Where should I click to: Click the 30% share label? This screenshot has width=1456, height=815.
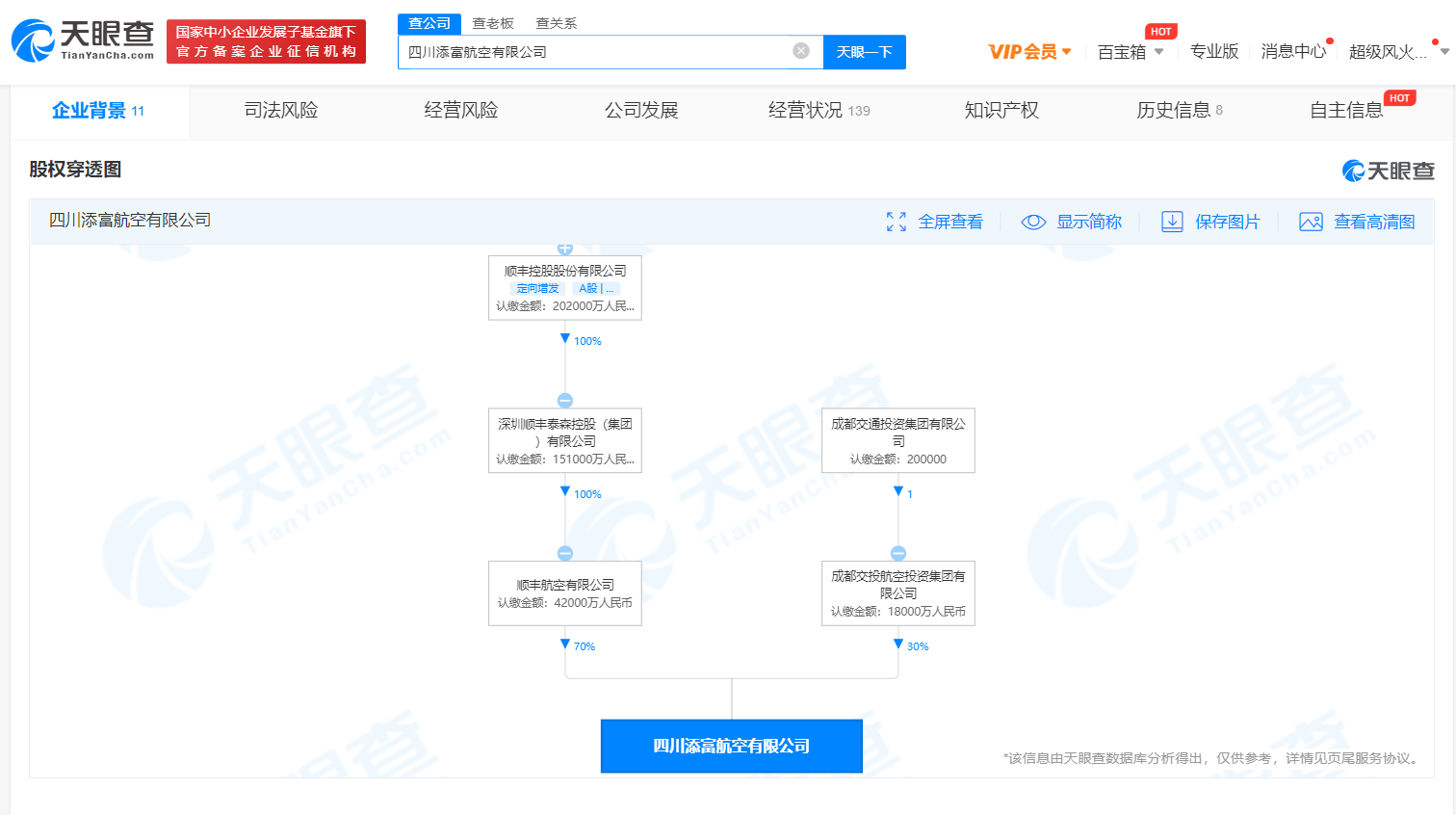coord(918,646)
